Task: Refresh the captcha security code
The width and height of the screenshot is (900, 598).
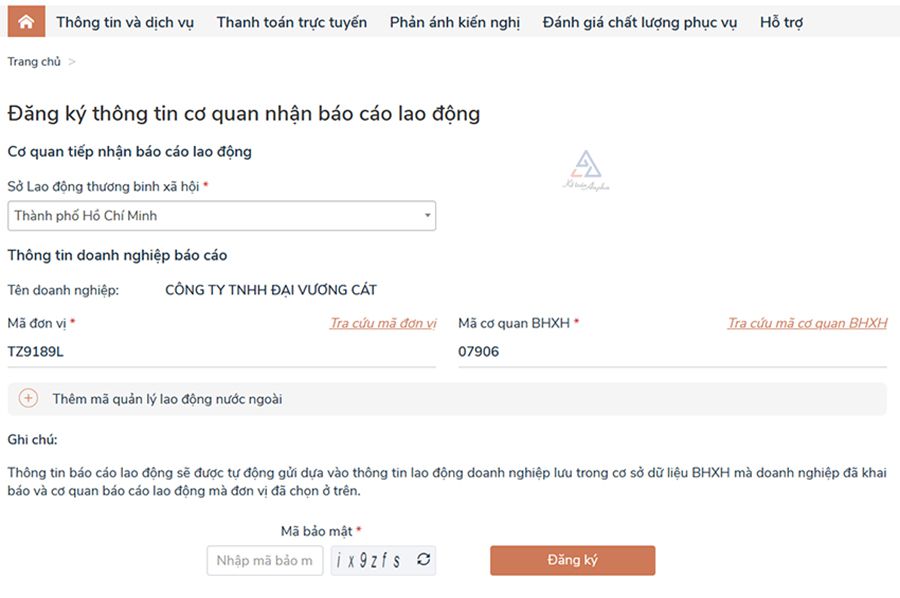Action: click(424, 560)
